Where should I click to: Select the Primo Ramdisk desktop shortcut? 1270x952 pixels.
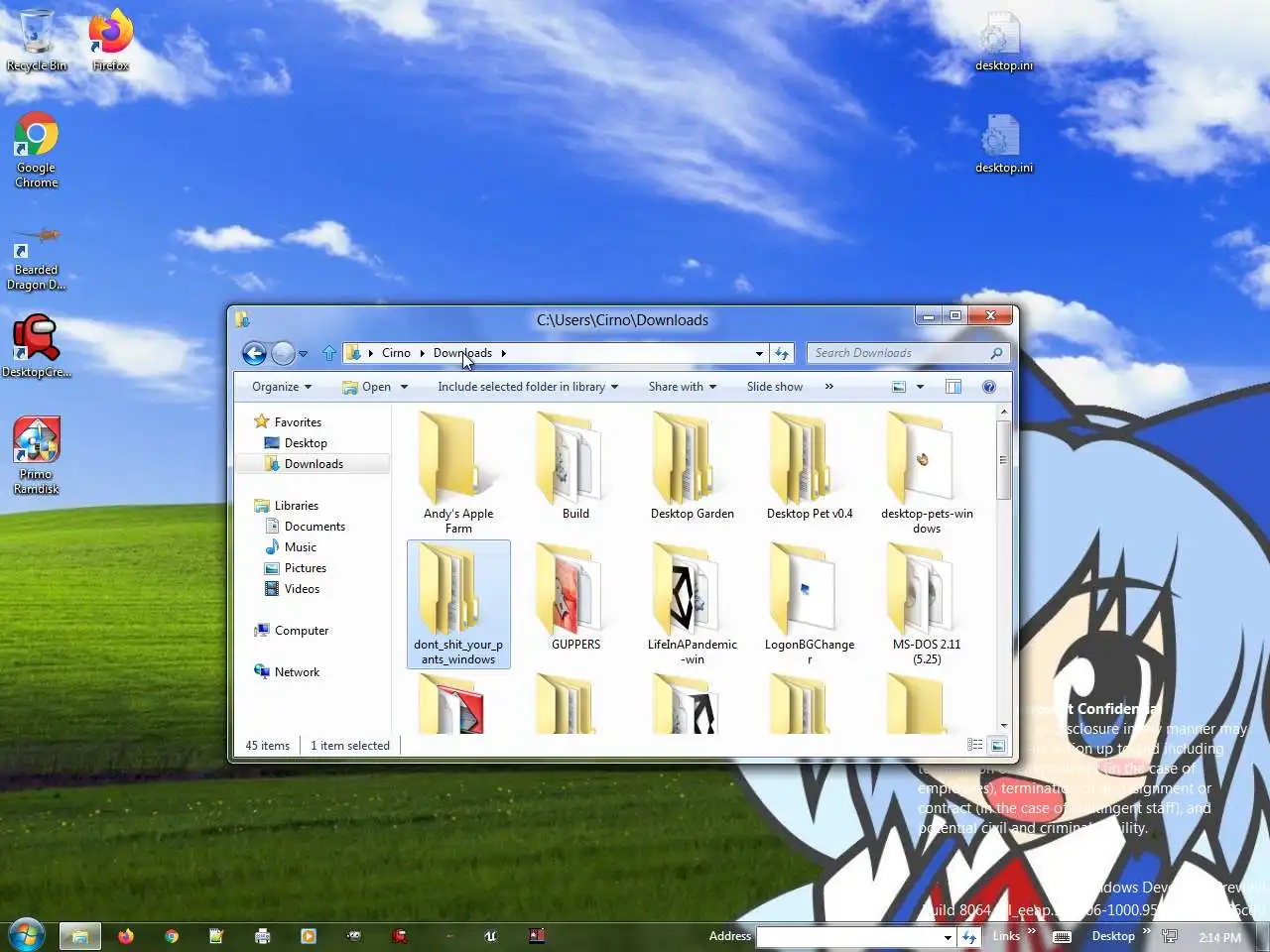coord(37,456)
